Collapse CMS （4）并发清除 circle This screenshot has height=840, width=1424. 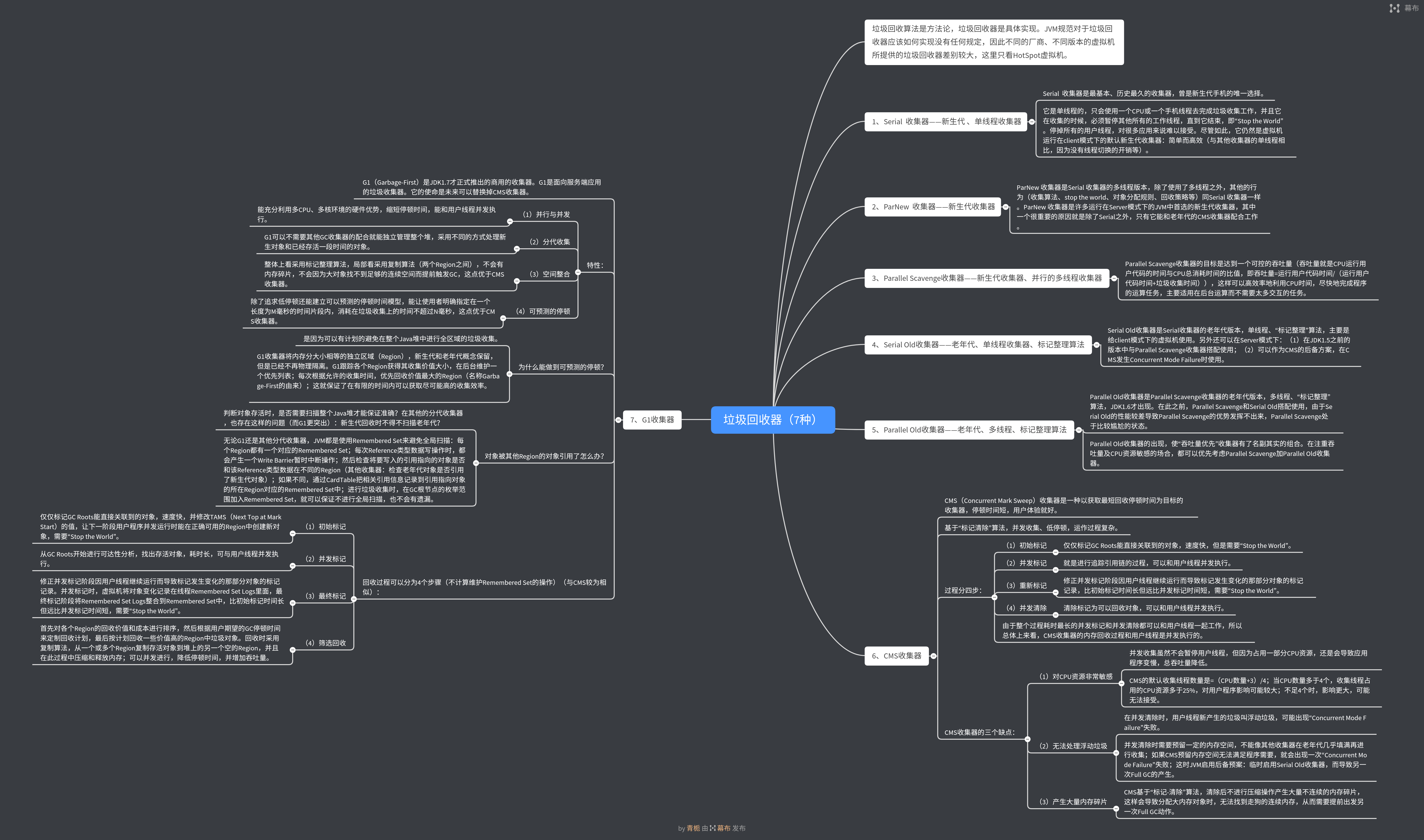(x=1055, y=615)
